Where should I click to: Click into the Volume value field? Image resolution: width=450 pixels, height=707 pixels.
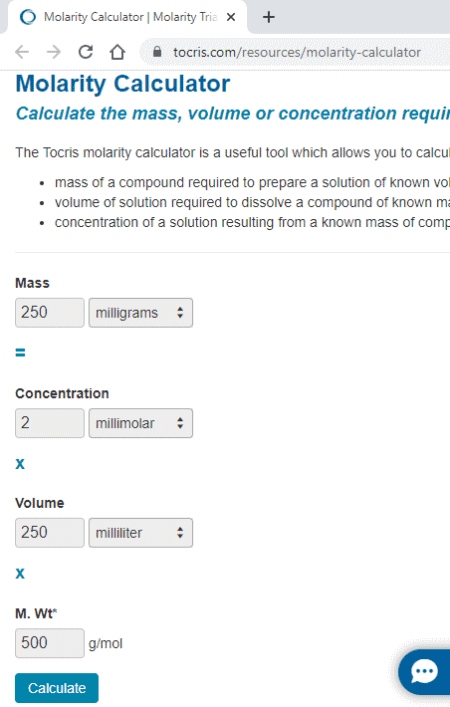click(50, 533)
